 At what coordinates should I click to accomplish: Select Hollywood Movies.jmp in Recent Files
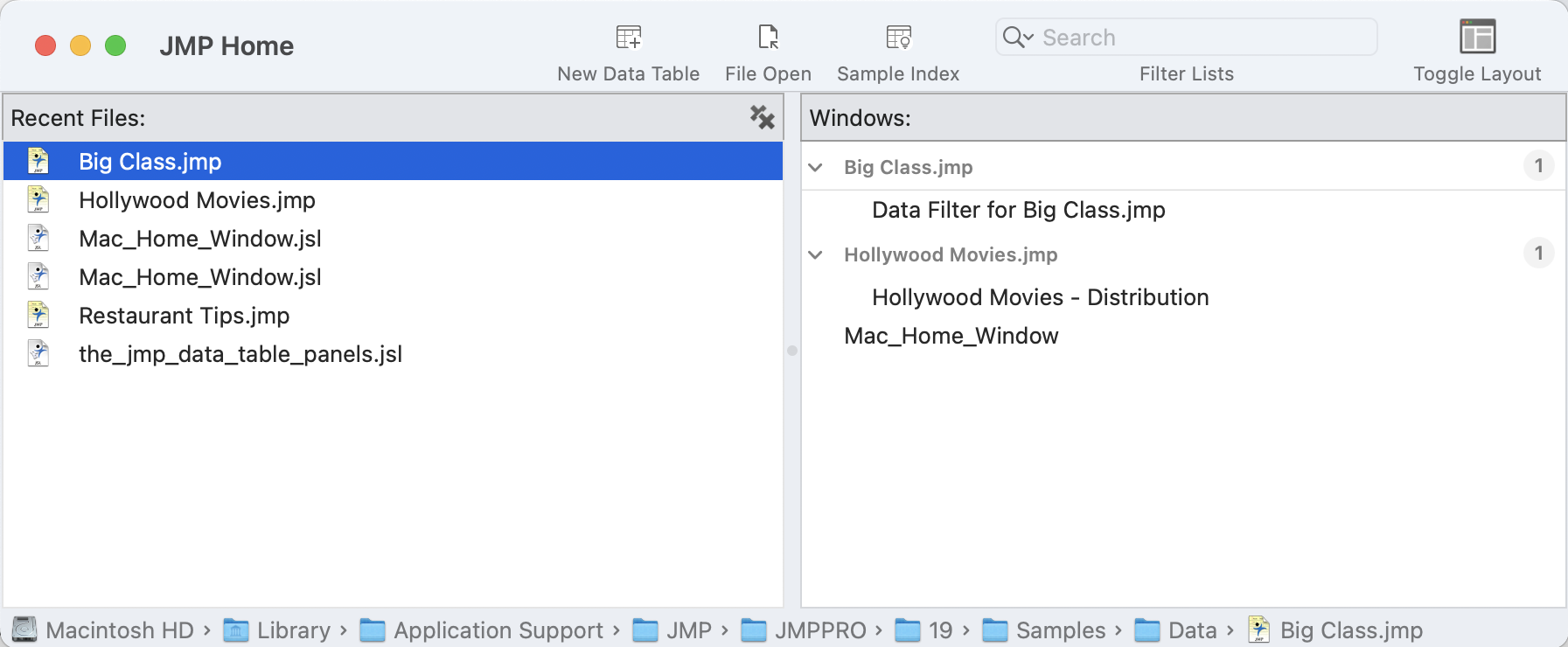pyautogui.click(x=393, y=200)
